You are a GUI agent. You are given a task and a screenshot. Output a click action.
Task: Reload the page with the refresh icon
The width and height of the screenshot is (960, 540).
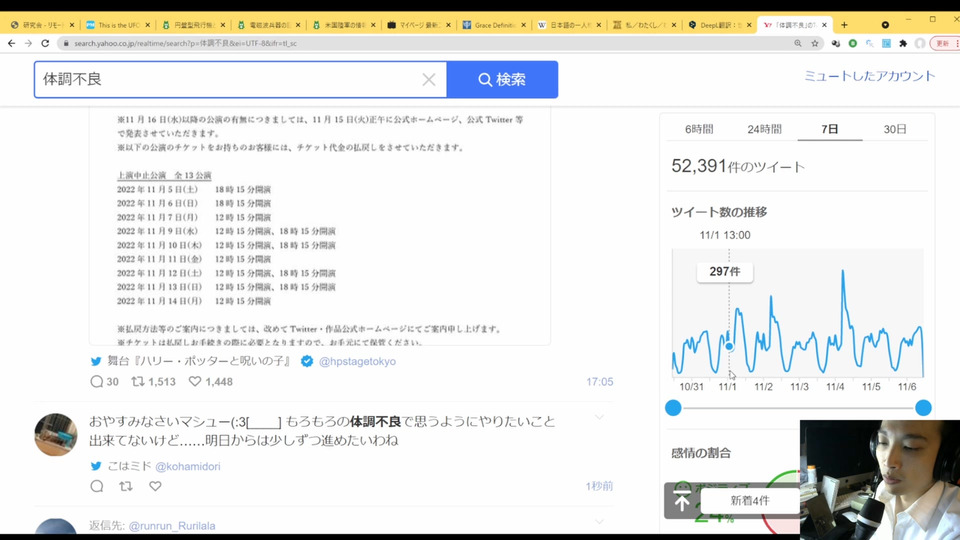pyautogui.click(x=45, y=43)
